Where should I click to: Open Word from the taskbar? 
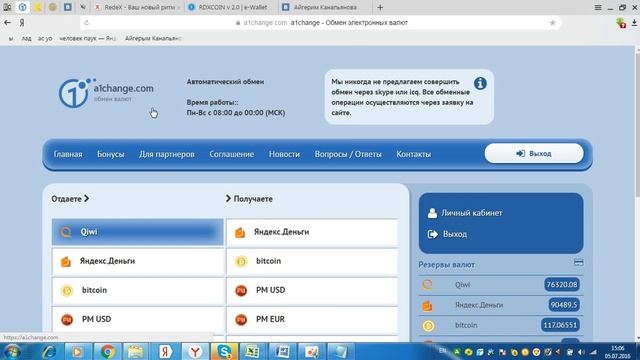click(x=282, y=351)
